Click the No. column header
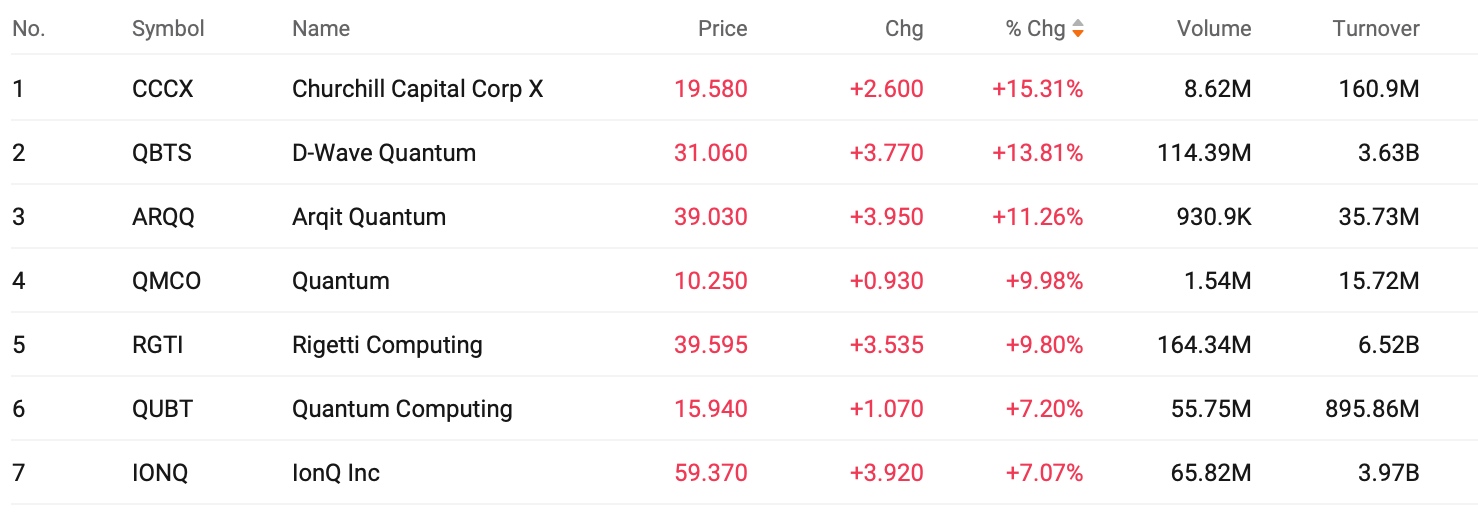The image size is (1478, 516). point(29,29)
